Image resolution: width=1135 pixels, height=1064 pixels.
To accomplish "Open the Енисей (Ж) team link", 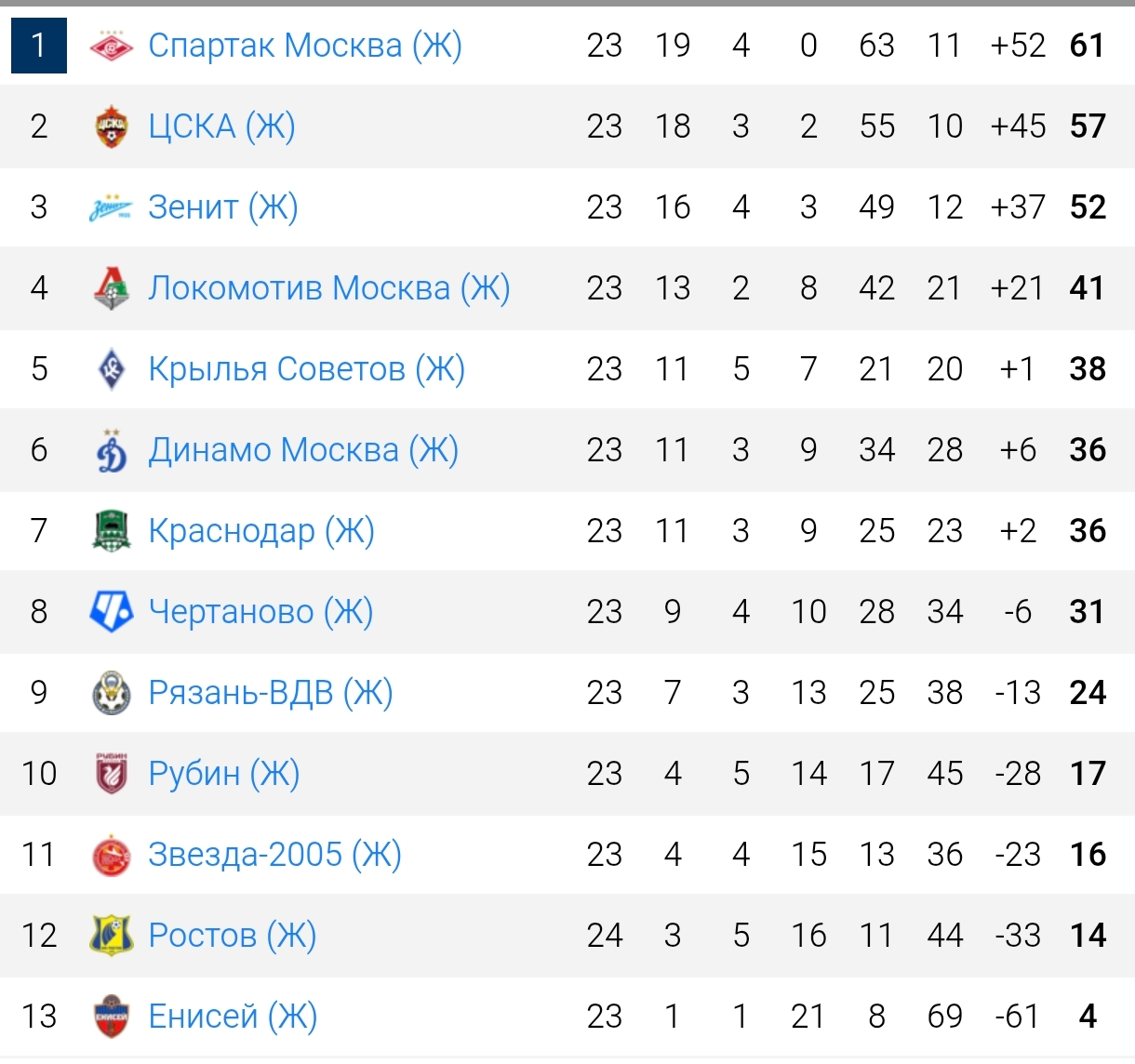I will pos(233,1017).
